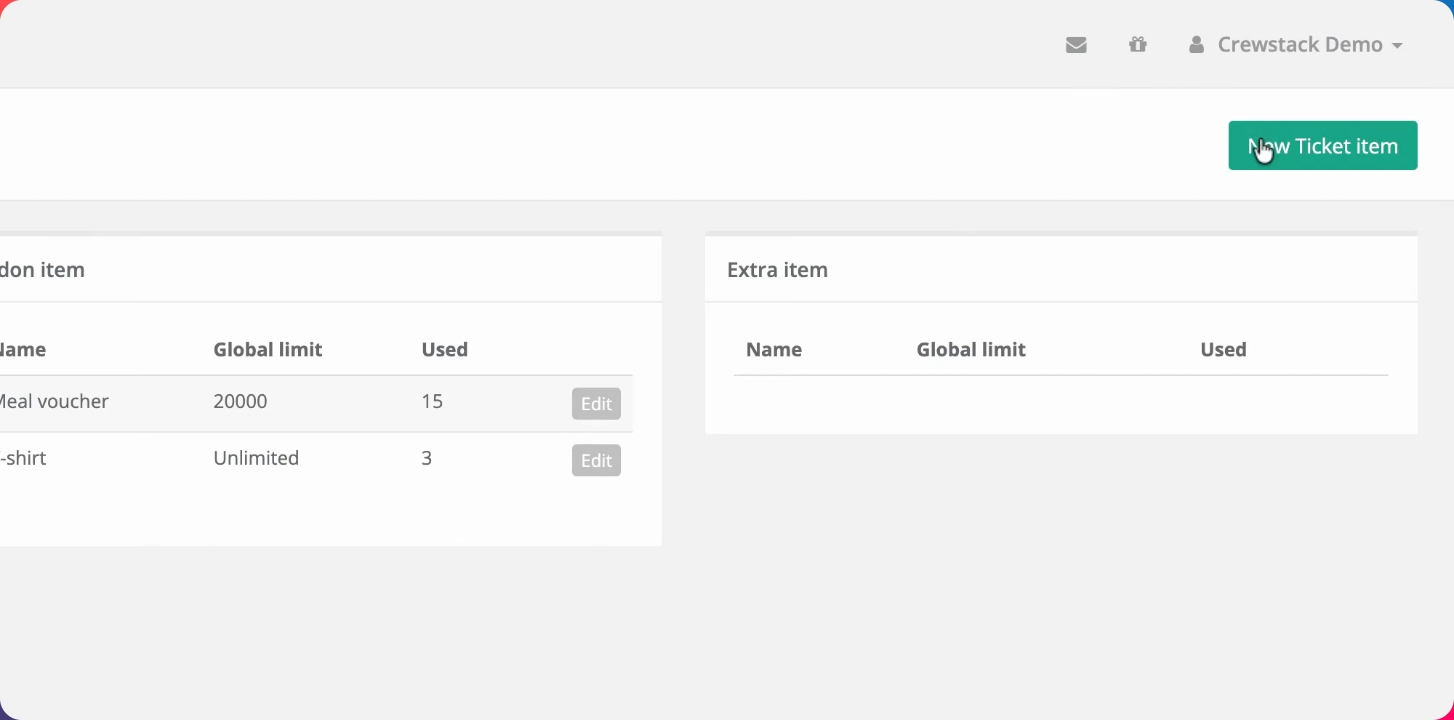Click Global limit header in Extra item table
Screen dimensions: 1454x720
click(971, 349)
